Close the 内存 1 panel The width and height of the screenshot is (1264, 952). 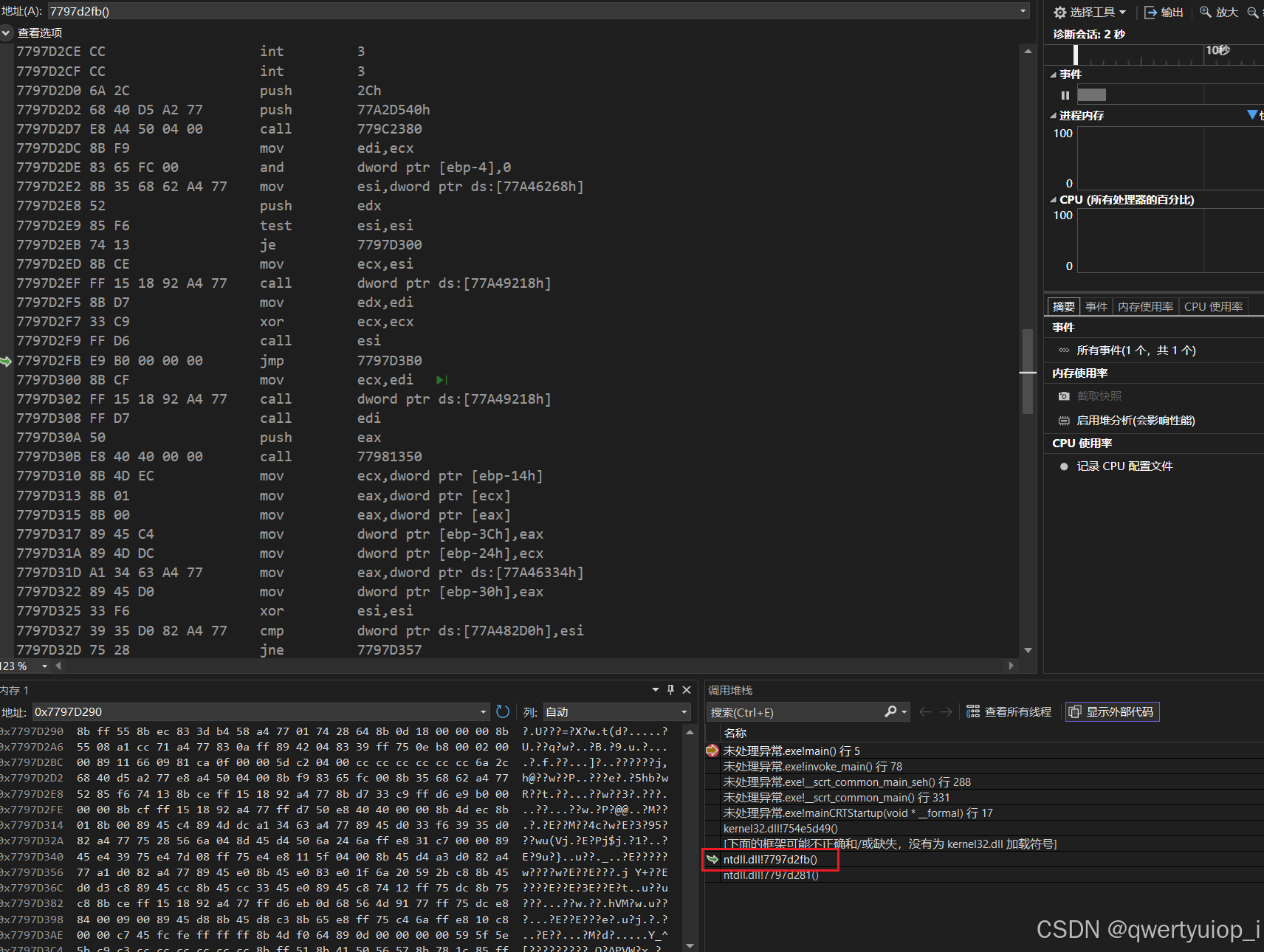tap(687, 689)
